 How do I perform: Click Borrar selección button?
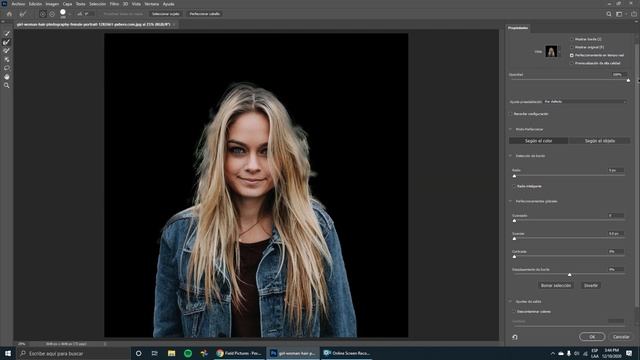point(556,286)
